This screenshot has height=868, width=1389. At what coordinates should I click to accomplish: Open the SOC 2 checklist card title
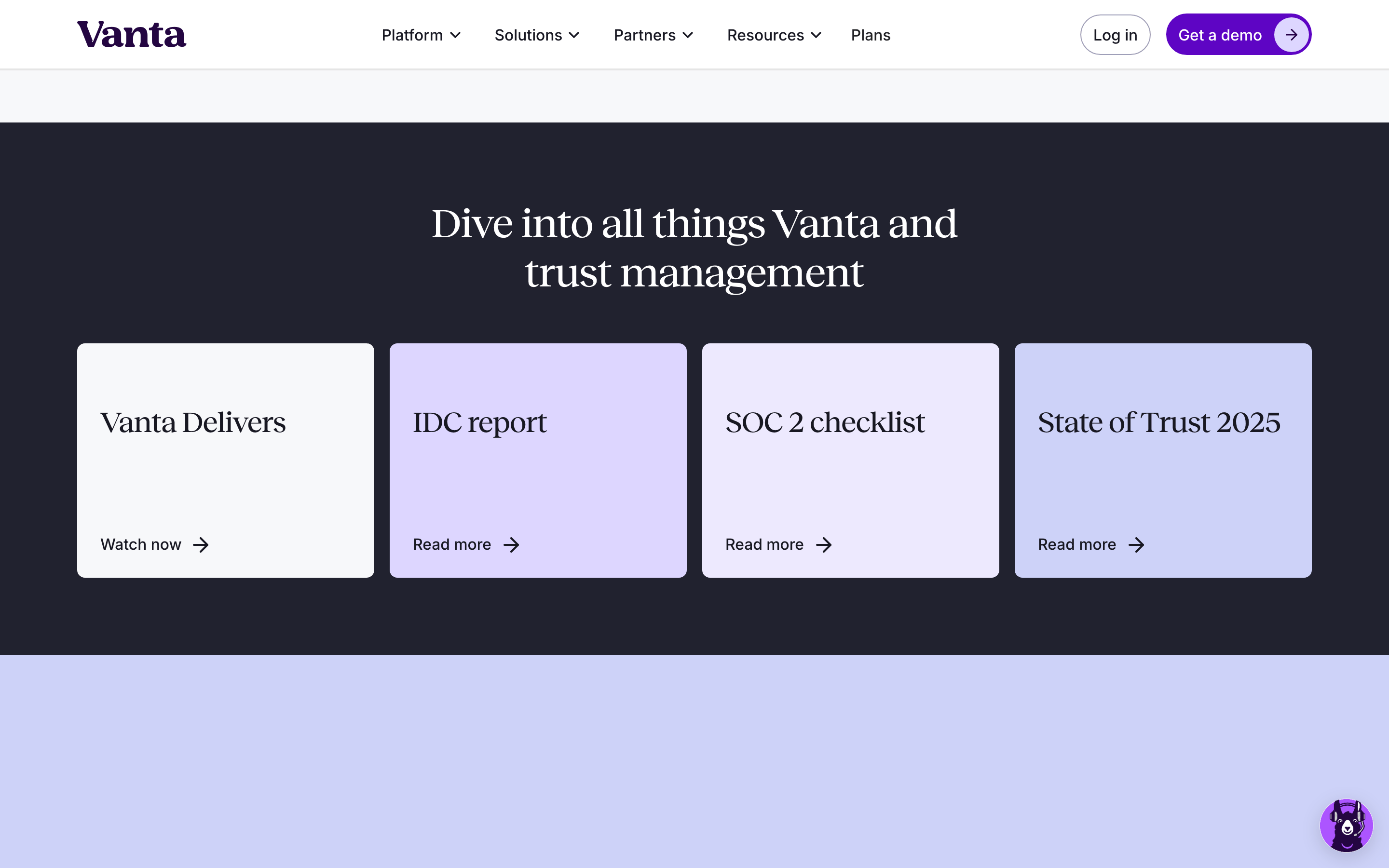(825, 422)
